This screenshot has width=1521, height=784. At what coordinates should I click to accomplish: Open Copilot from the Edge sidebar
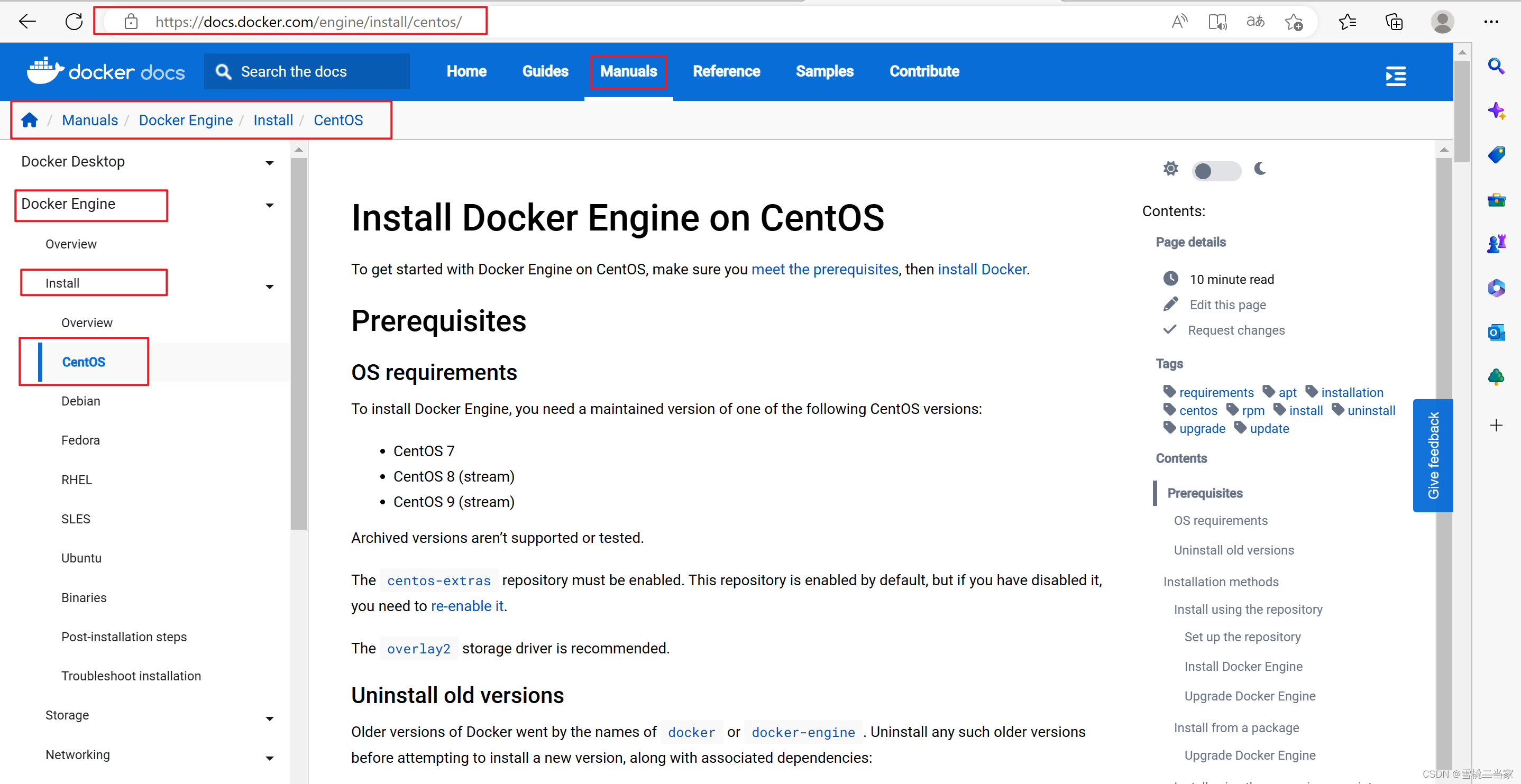(1497, 110)
